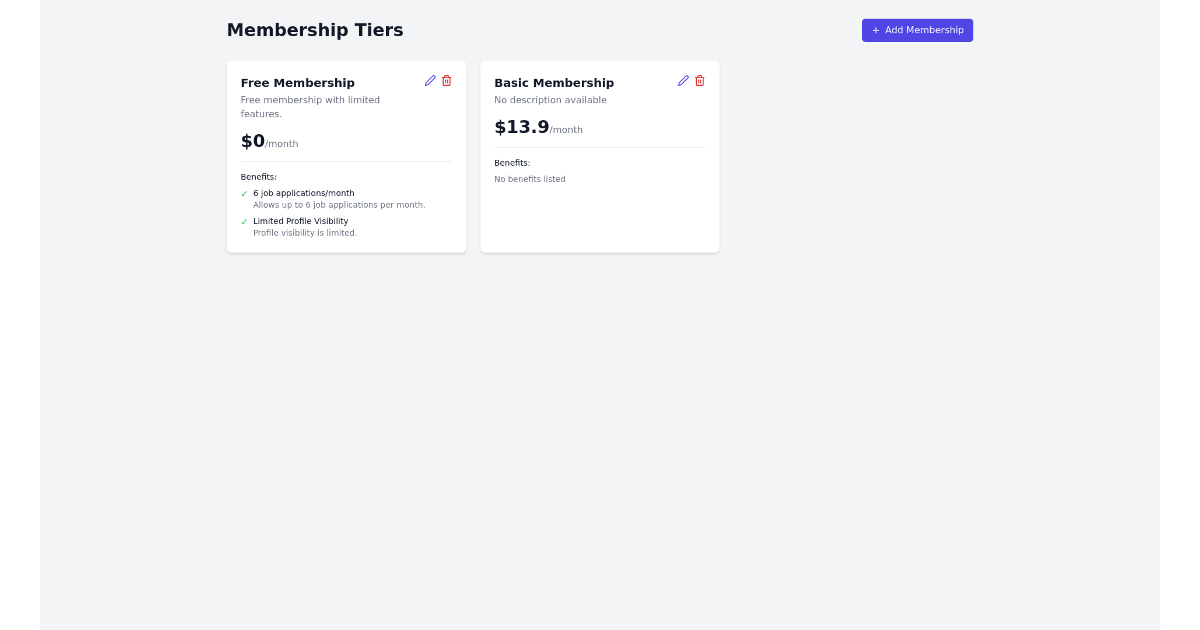Click the edit pencil on Basic Membership
This screenshot has width=1200, height=630.
pos(684,81)
